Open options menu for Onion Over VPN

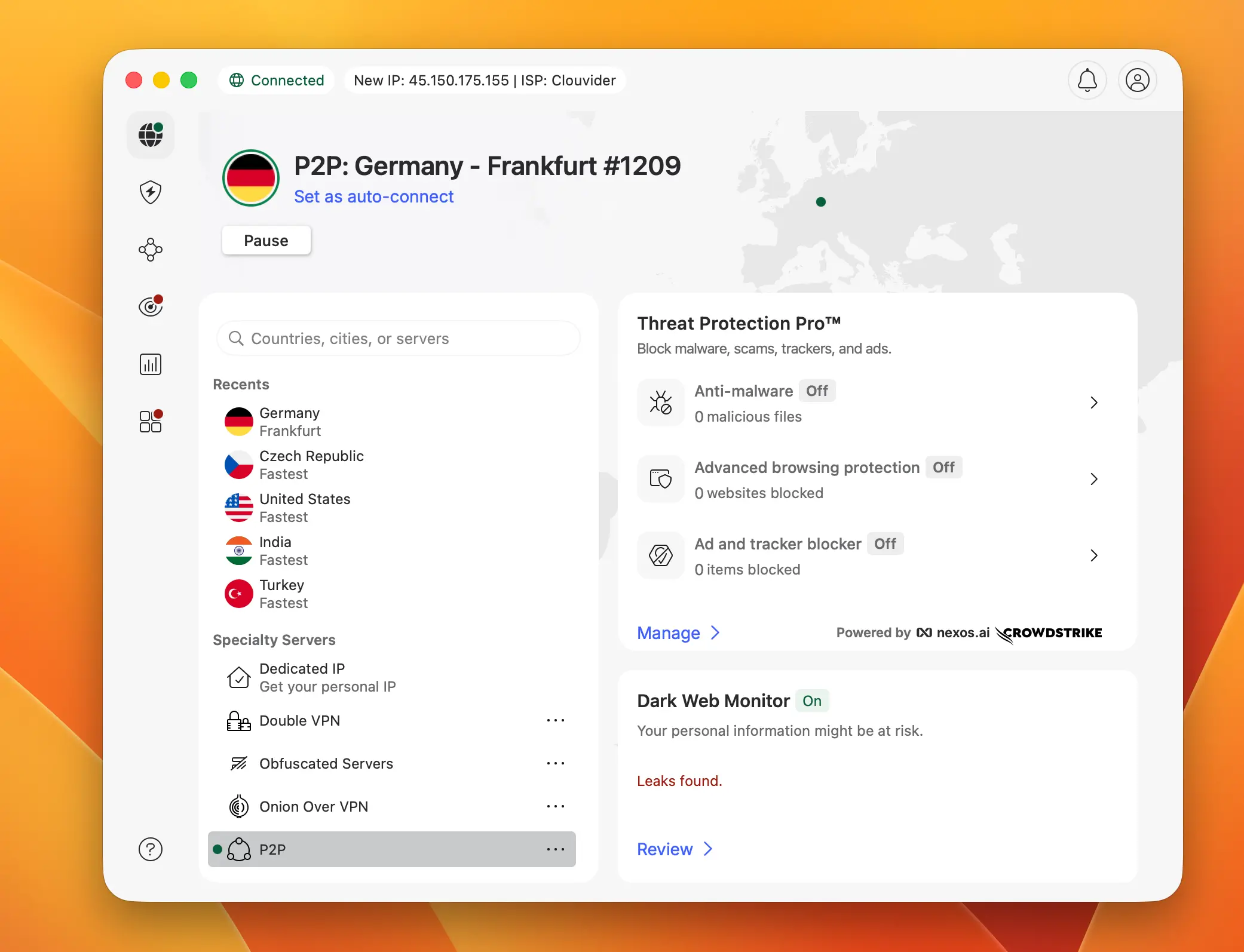[556, 806]
